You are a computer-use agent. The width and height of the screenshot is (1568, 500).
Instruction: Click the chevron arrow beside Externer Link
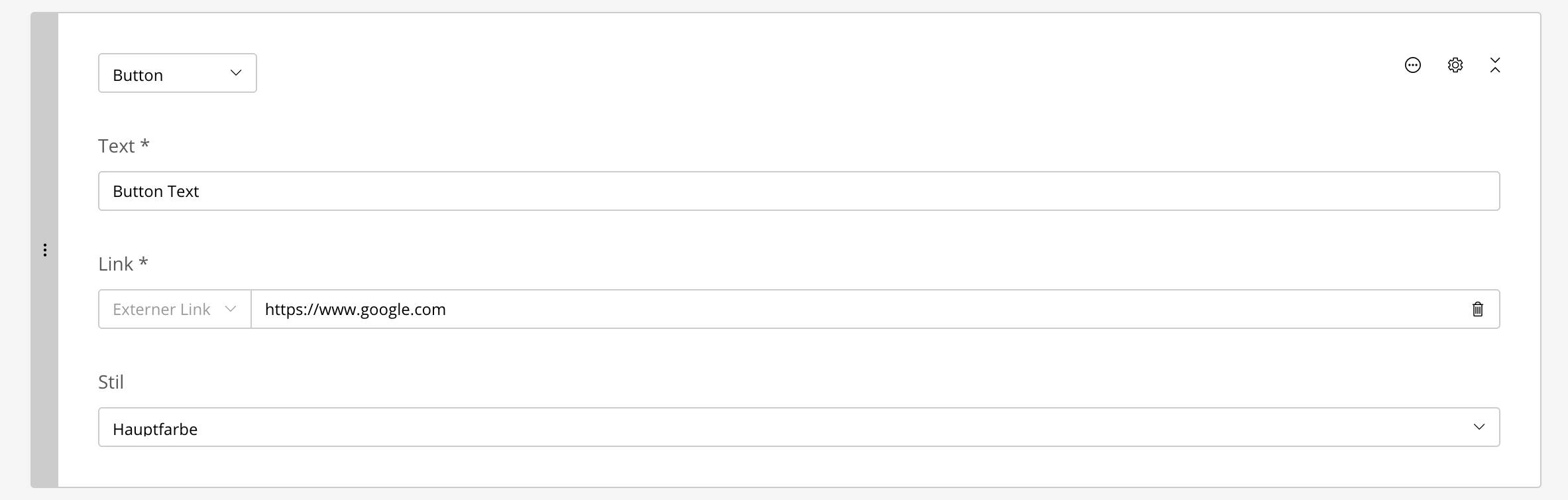[x=231, y=309]
